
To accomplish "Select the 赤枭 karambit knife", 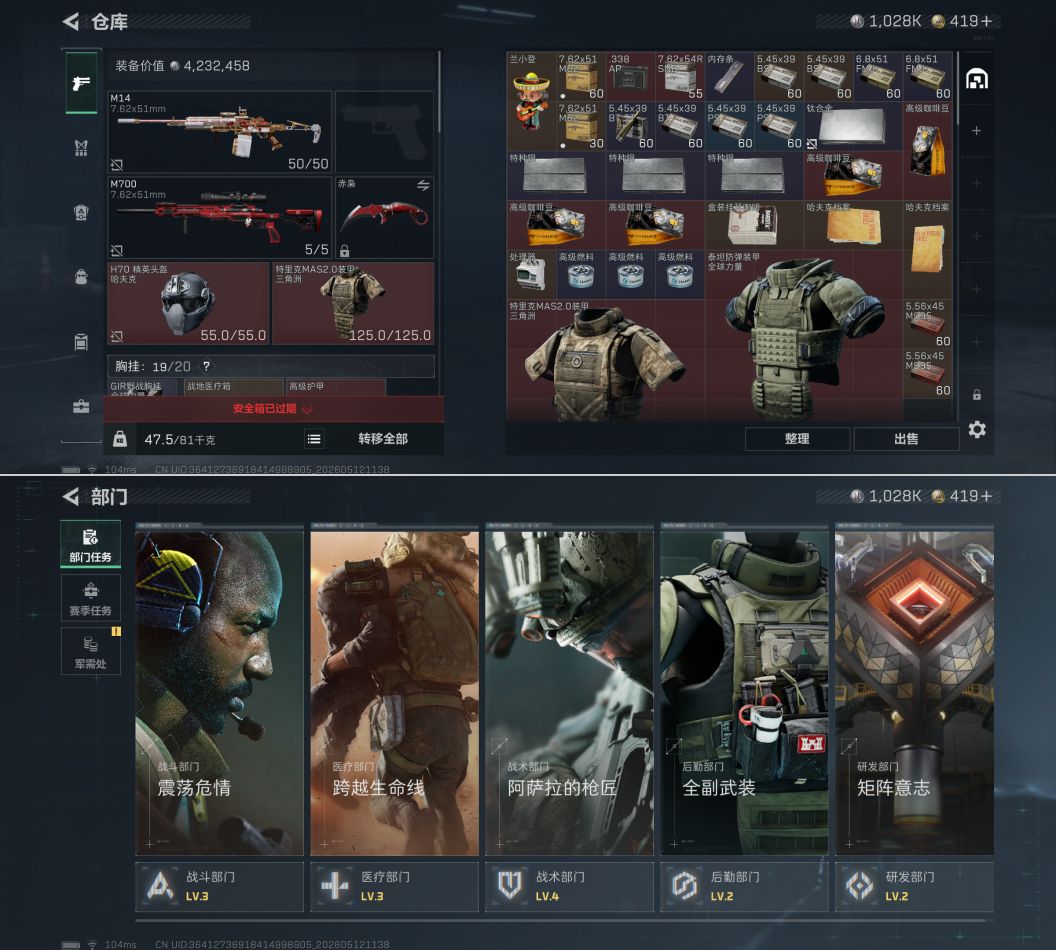I will click(x=385, y=217).
